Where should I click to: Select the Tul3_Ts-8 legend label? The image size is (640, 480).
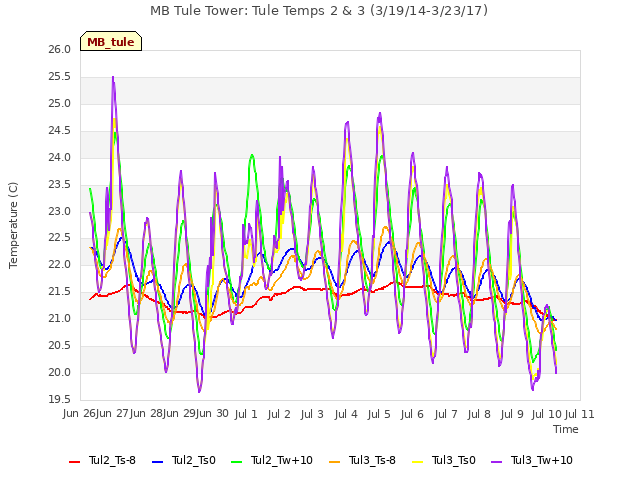[x=372, y=460]
